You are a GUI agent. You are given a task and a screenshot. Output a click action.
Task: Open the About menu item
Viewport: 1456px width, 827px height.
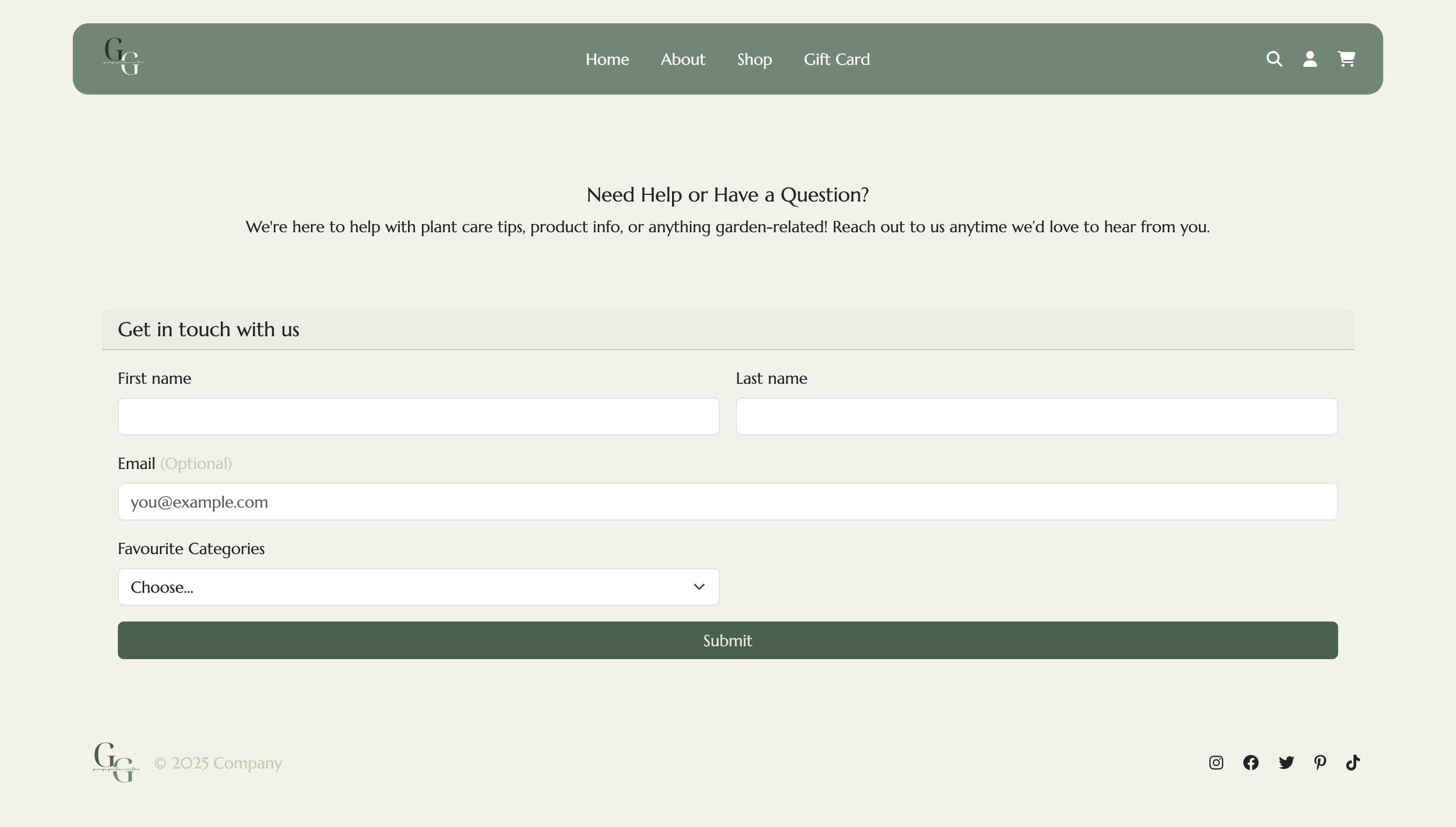tap(682, 59)
